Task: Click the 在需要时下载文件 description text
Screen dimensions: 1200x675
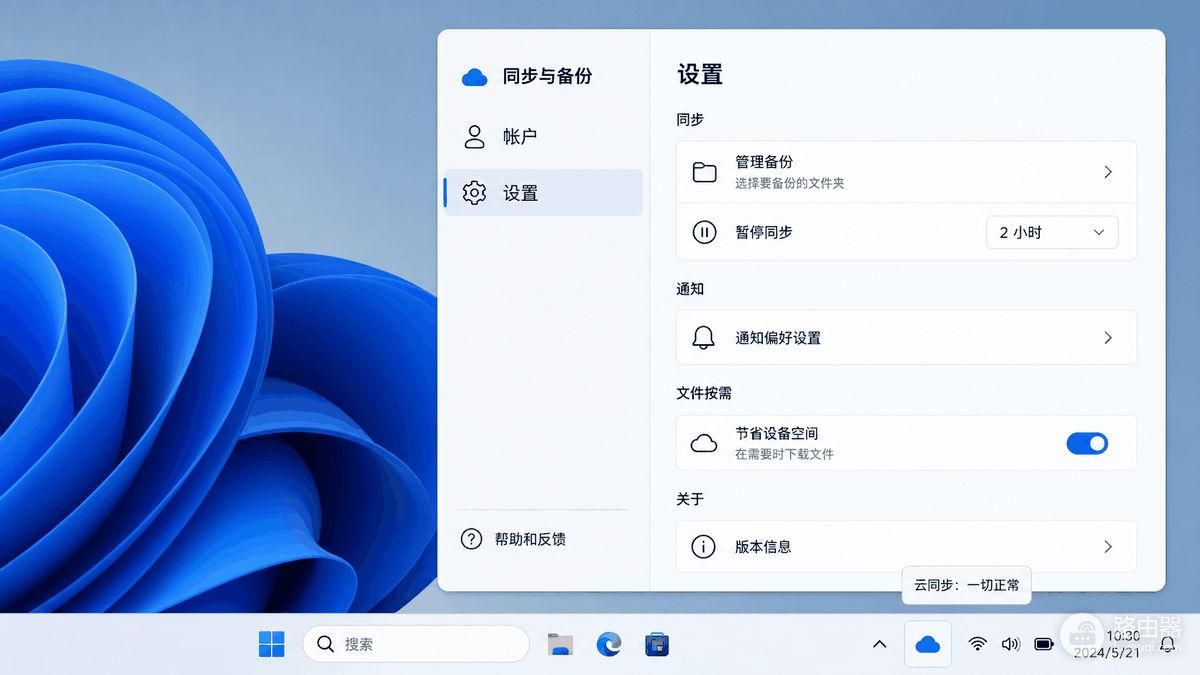Action: 784,454
